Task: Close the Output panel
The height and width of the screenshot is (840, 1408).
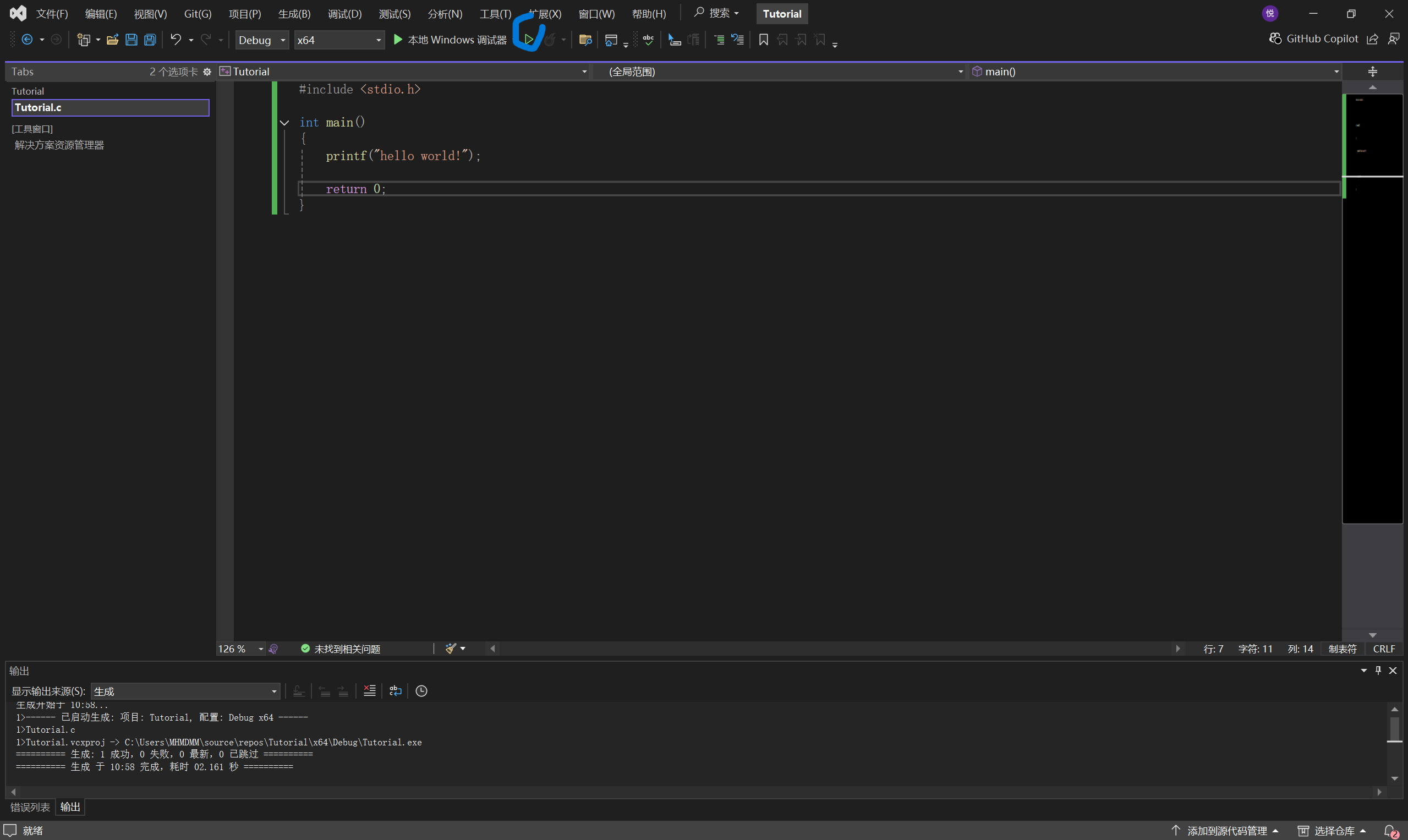Action: coord(1393,670)
